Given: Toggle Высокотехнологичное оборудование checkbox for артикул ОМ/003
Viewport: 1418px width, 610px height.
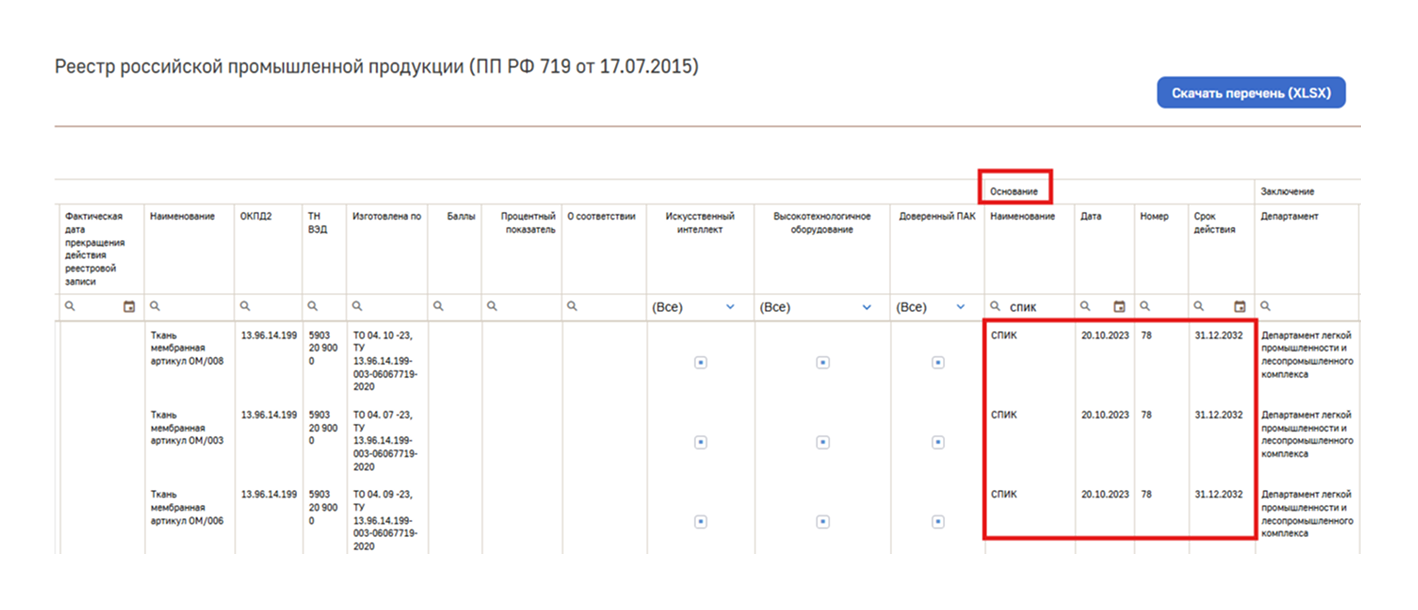Looking at the screenshot, I should click(x=822, y=442).
